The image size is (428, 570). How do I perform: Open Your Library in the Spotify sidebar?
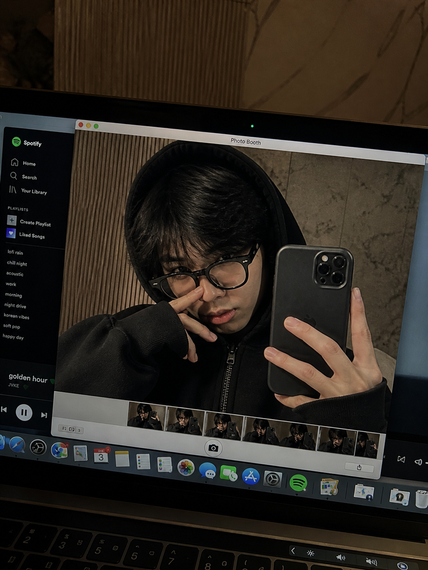28,190
